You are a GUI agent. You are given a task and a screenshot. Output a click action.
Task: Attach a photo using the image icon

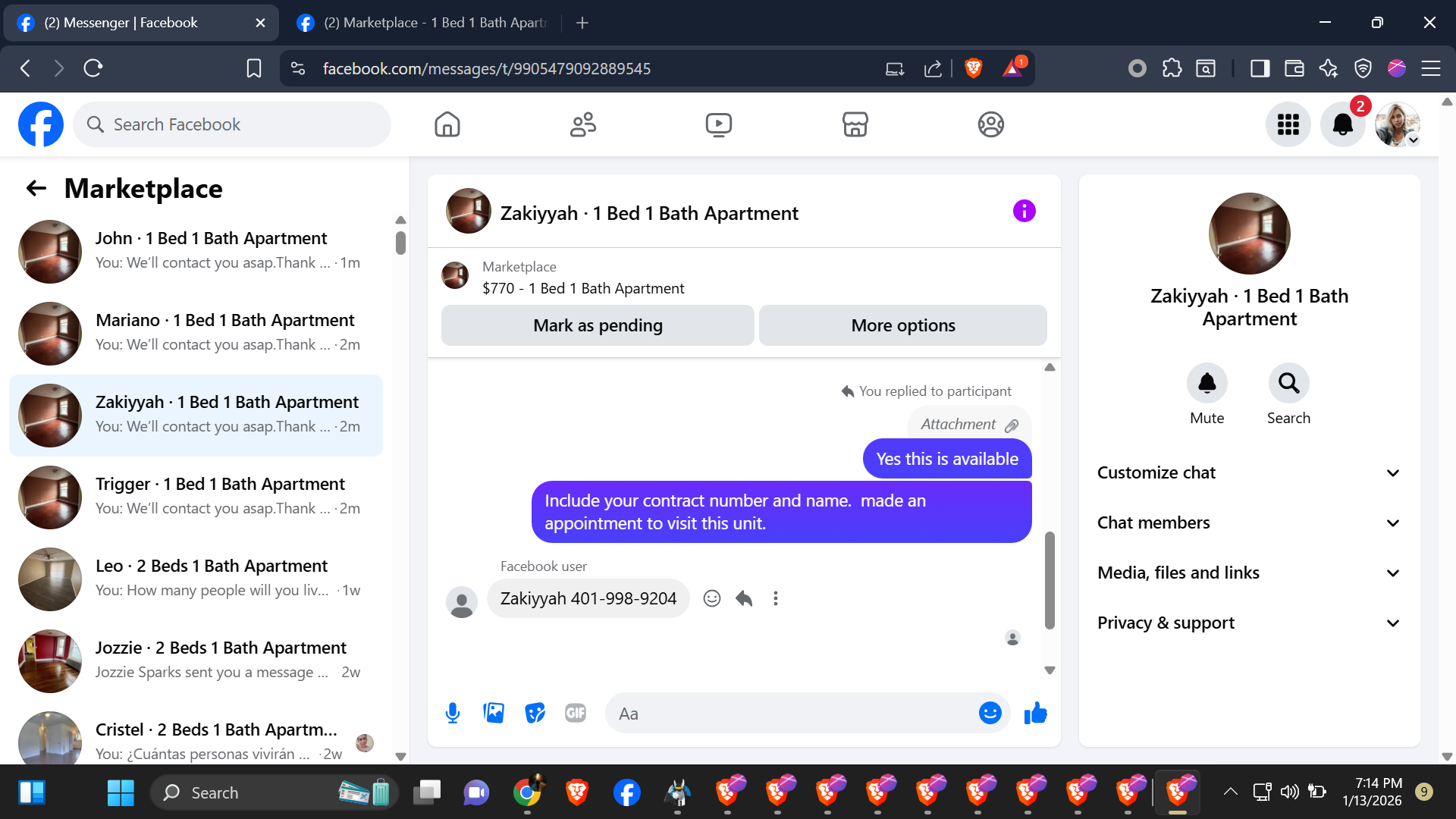494,713
